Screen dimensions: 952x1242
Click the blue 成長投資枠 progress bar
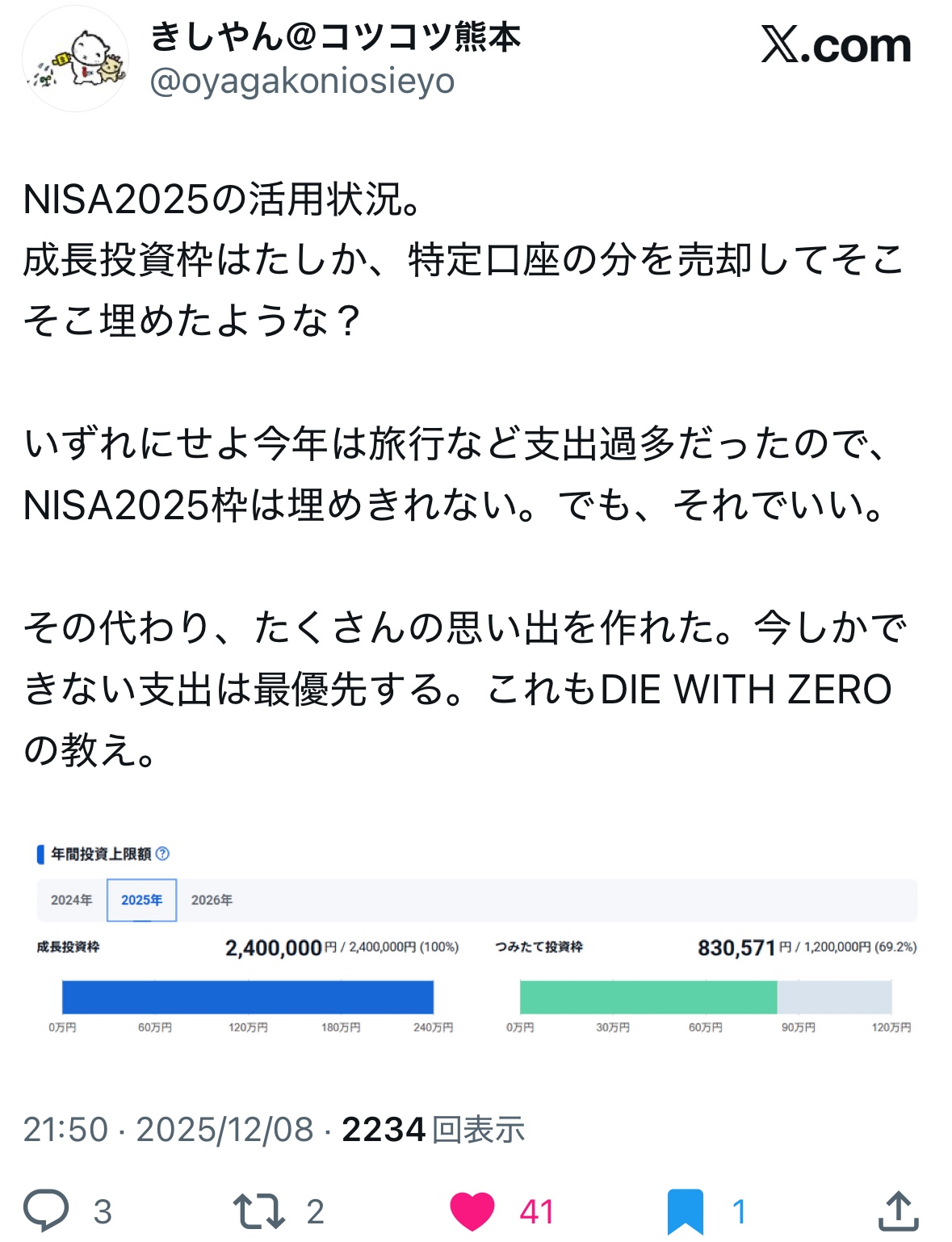[248, 997]
